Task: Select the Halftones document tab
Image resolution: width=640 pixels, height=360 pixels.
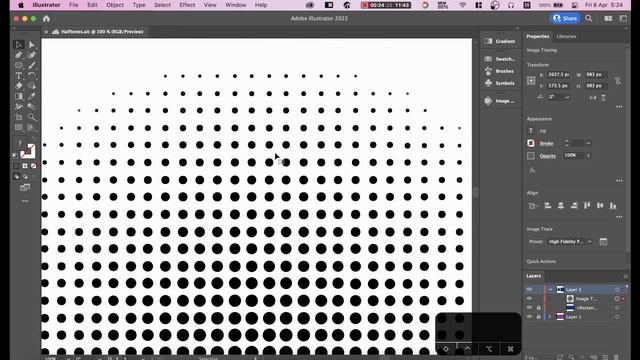Action: (x=98, y=31)
